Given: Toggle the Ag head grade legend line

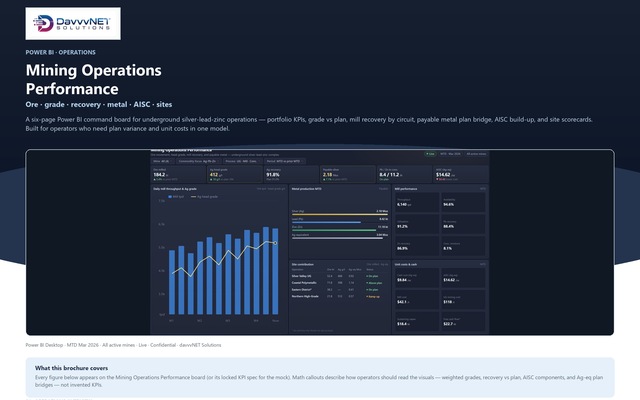Looking at the screenshot, I should 204,197.
